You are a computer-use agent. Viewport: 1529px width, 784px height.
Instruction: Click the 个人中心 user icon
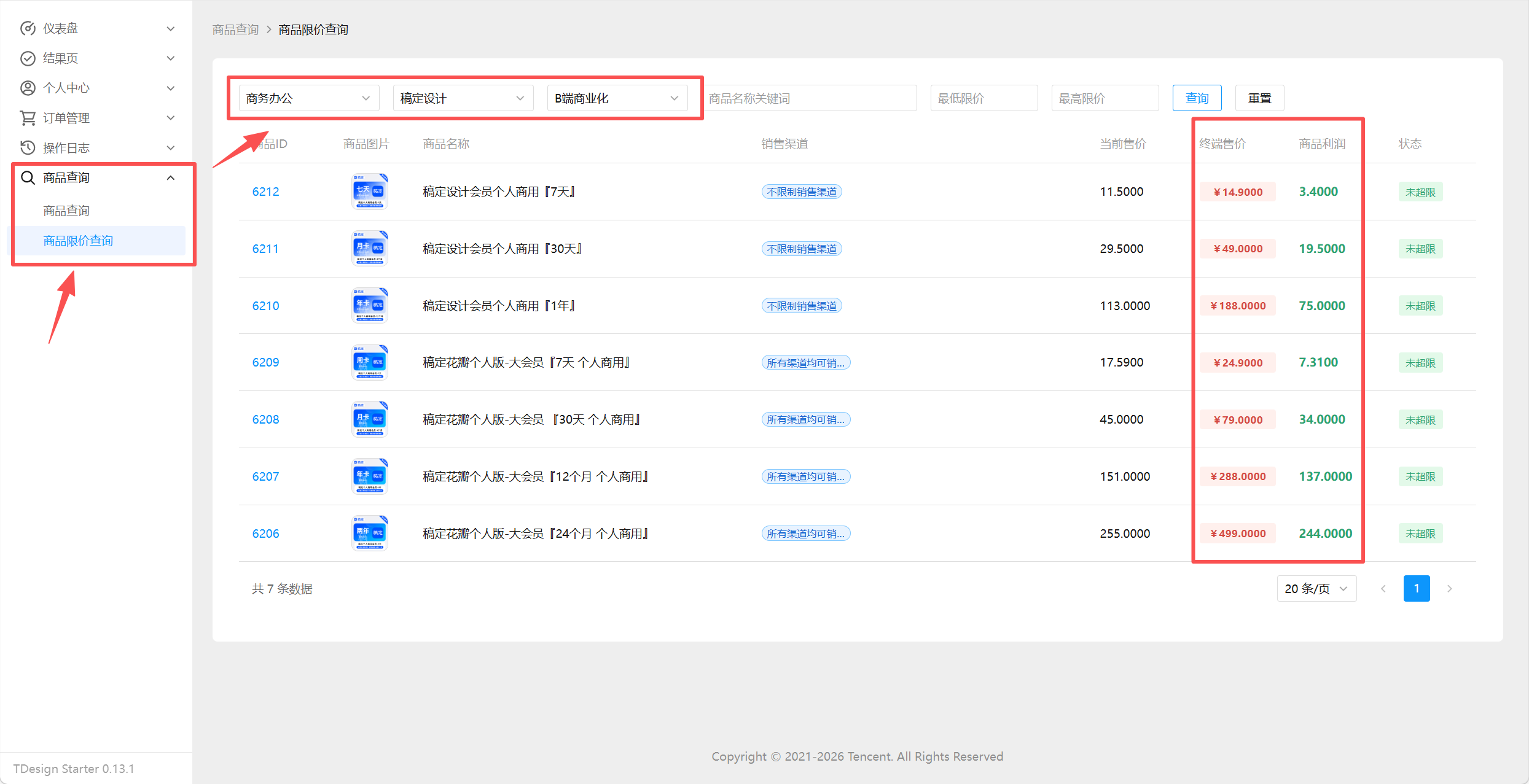(x=28, y=88)
